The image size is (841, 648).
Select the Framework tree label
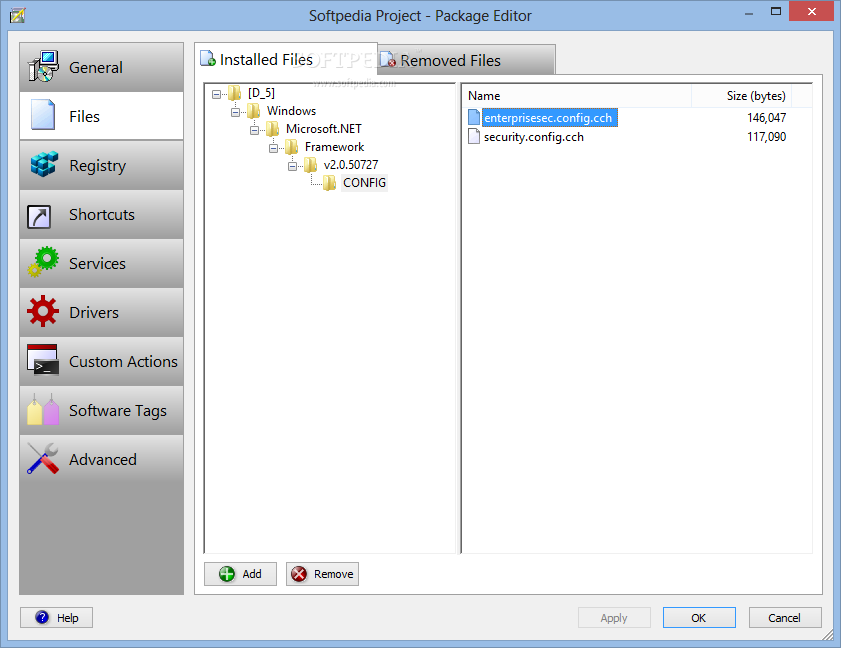pyautogui.click(x=335, y=147)
